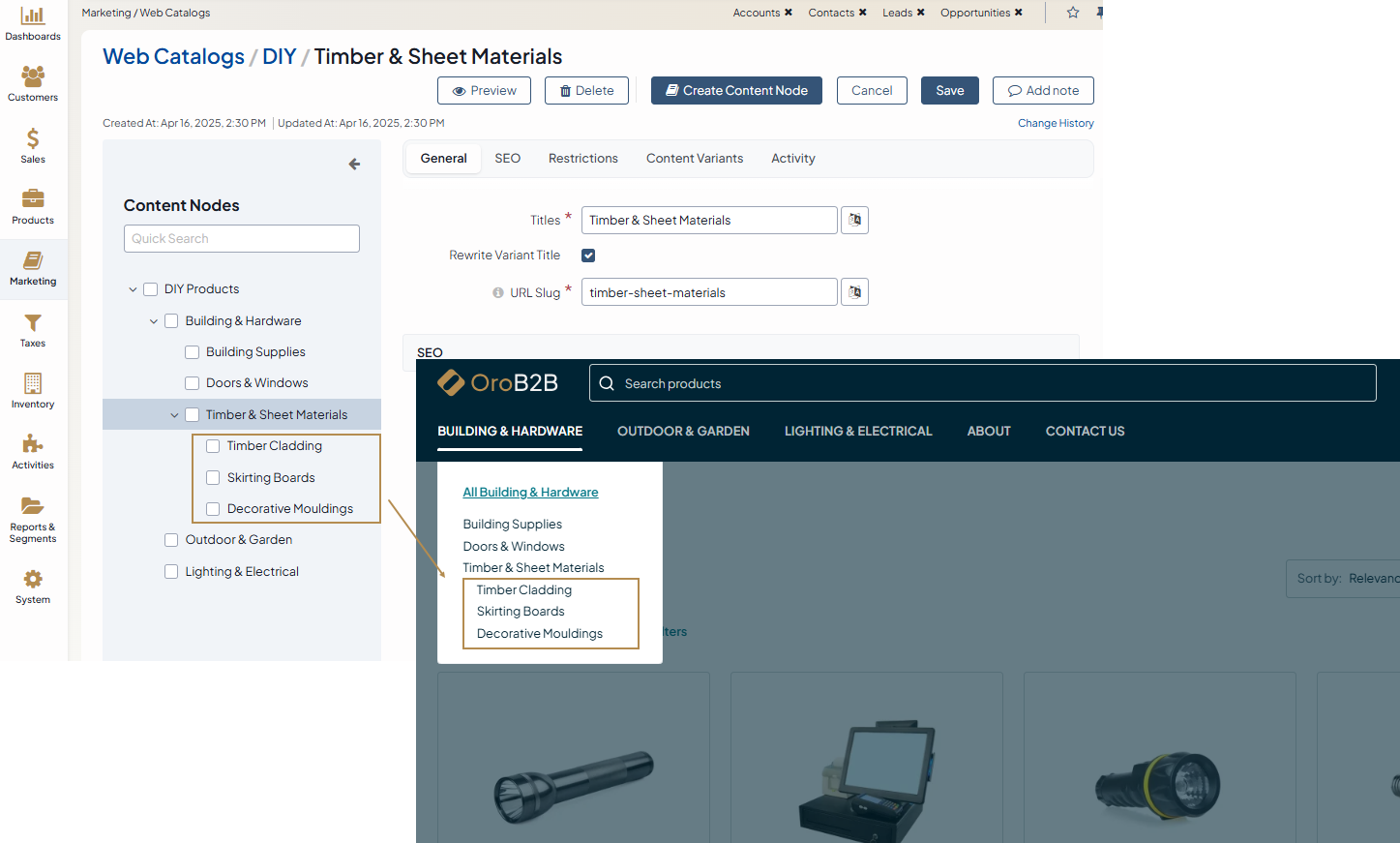
Task: Open the Content Variants tab
Action: coord(695,159)
